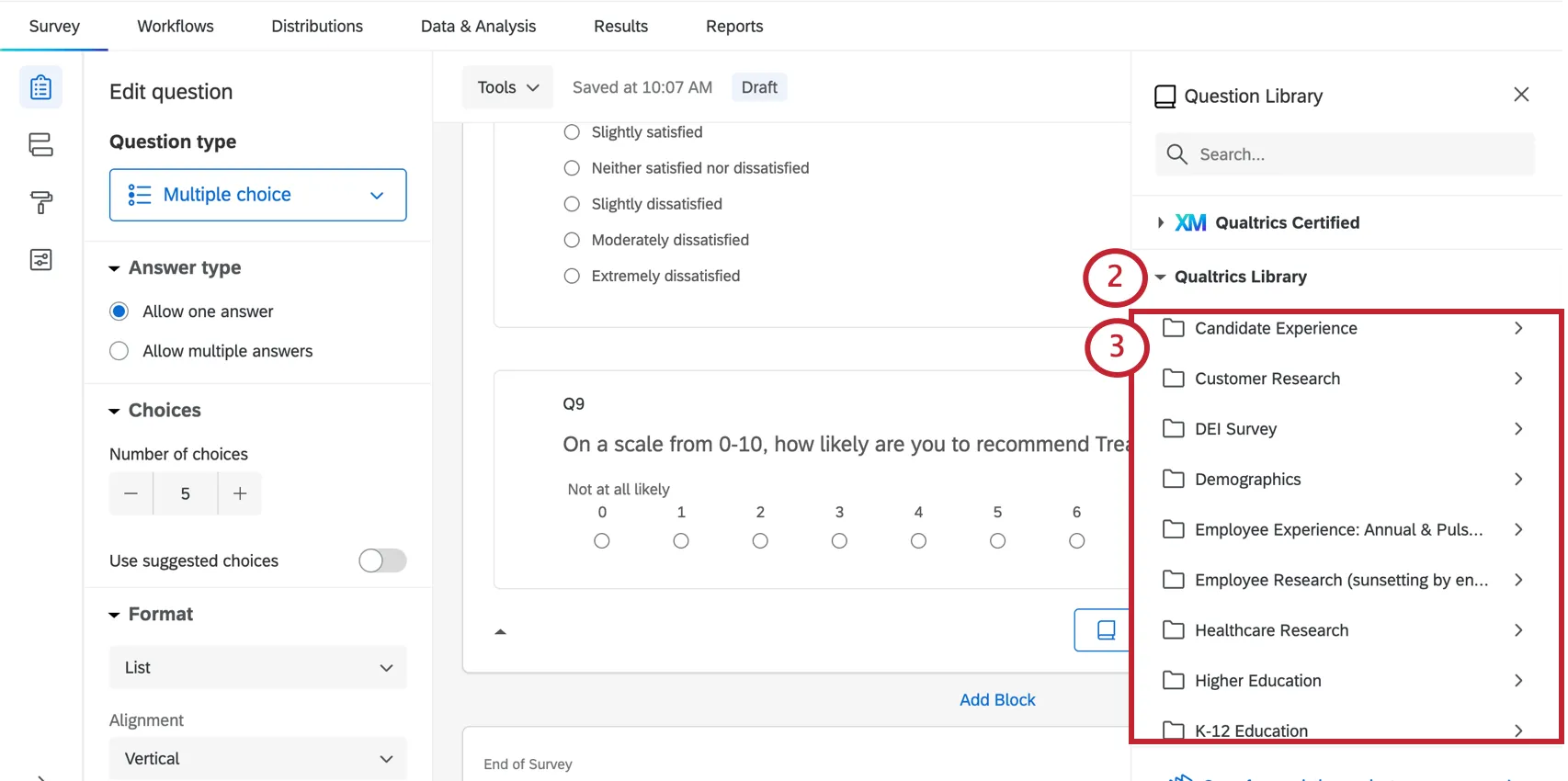Click the library book button below Q9

1105,629
